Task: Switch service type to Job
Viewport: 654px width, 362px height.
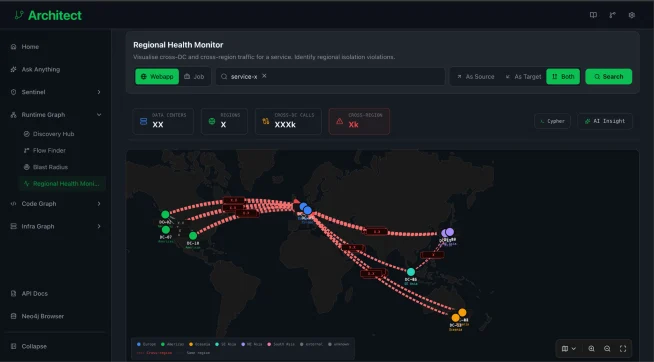Action: [x=194, y=77]
